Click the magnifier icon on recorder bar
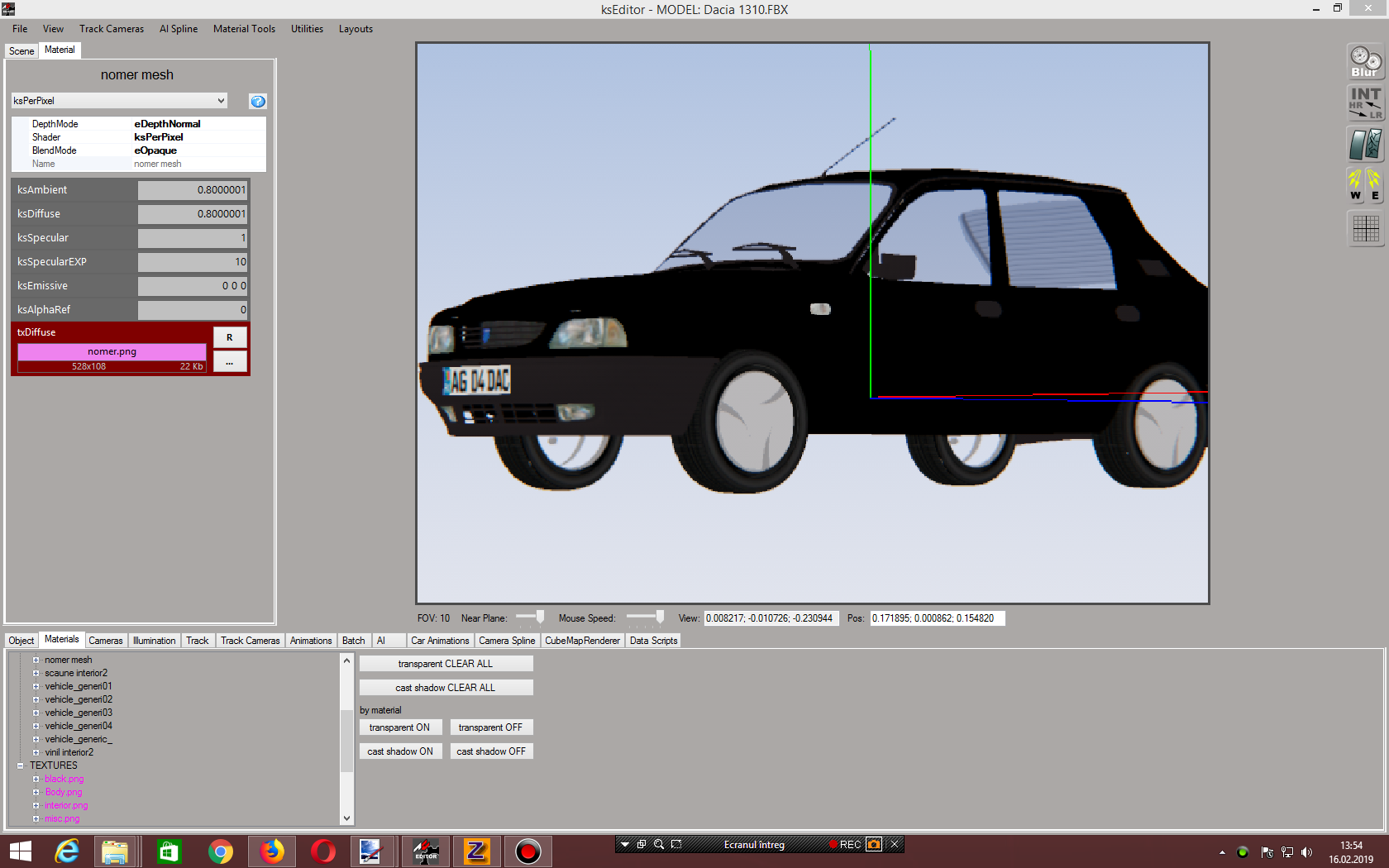 point(659,844)
